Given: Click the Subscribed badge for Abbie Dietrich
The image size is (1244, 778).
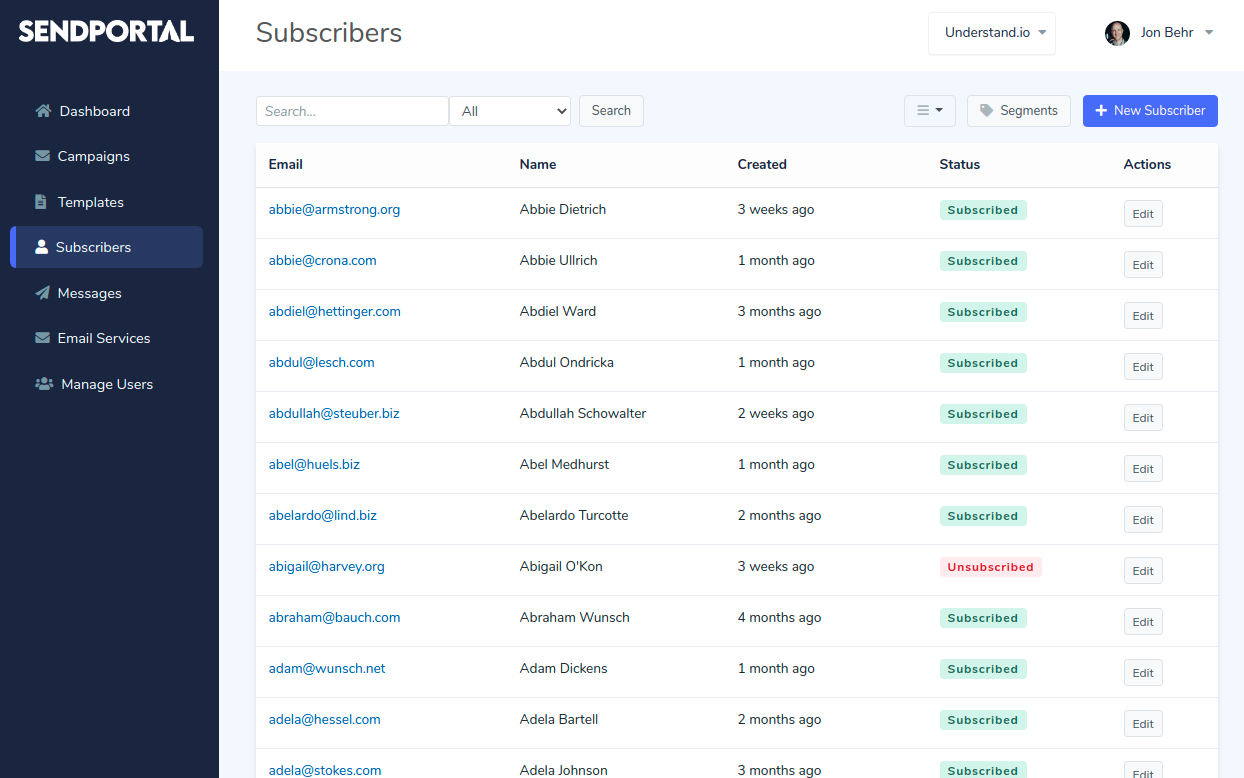Looking at the screenshot, I should [983, 210].
